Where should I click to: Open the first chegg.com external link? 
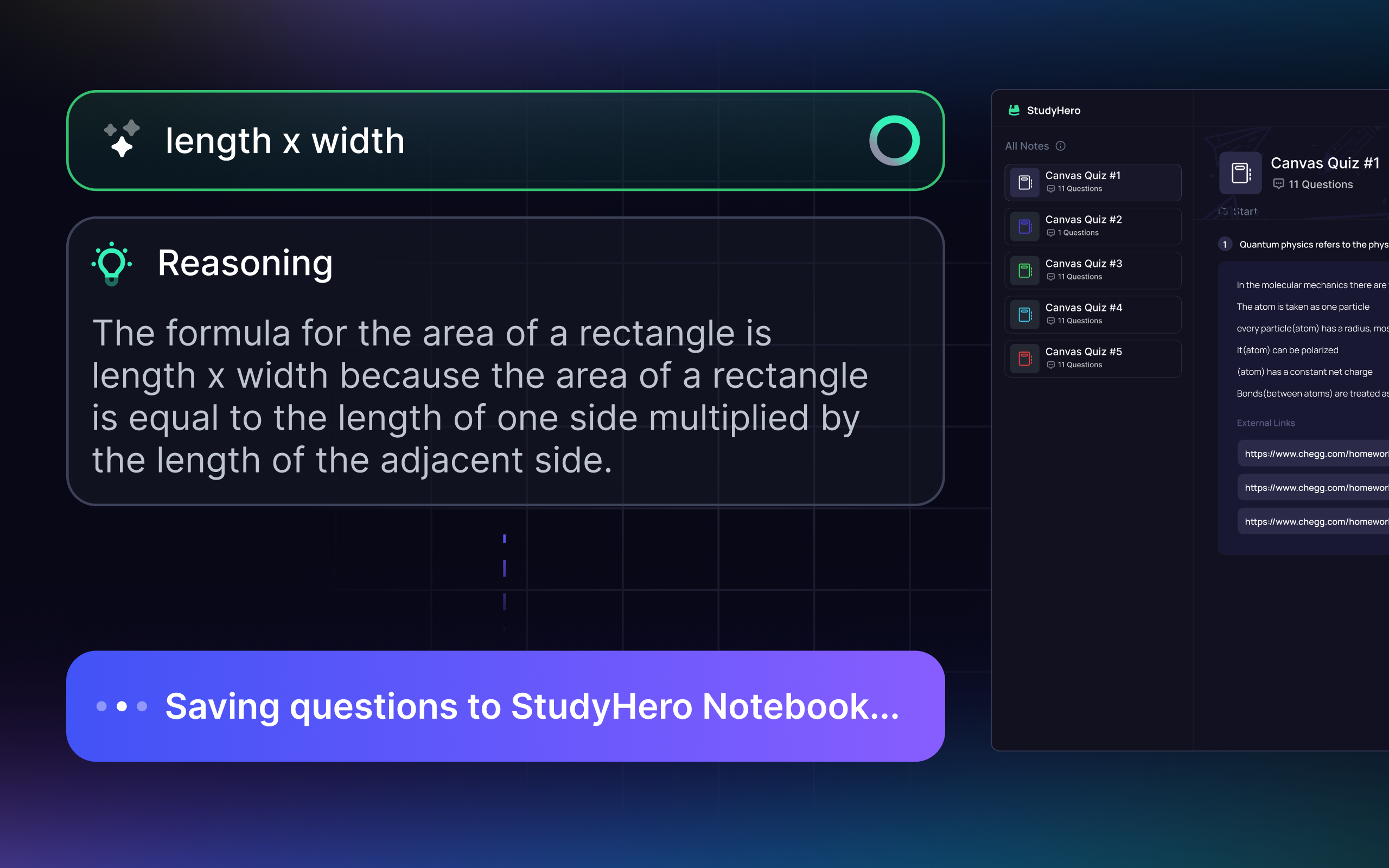[1314, 454]
